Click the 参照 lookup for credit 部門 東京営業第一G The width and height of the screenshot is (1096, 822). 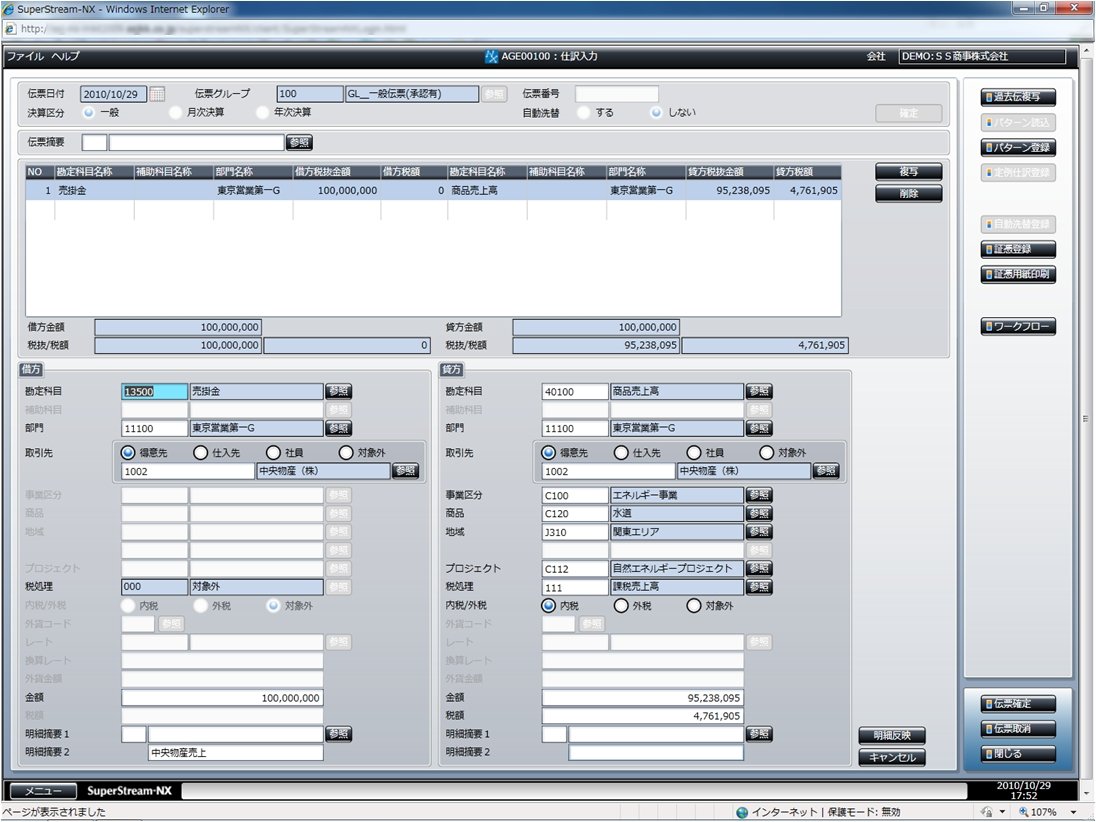pos(759,428)
